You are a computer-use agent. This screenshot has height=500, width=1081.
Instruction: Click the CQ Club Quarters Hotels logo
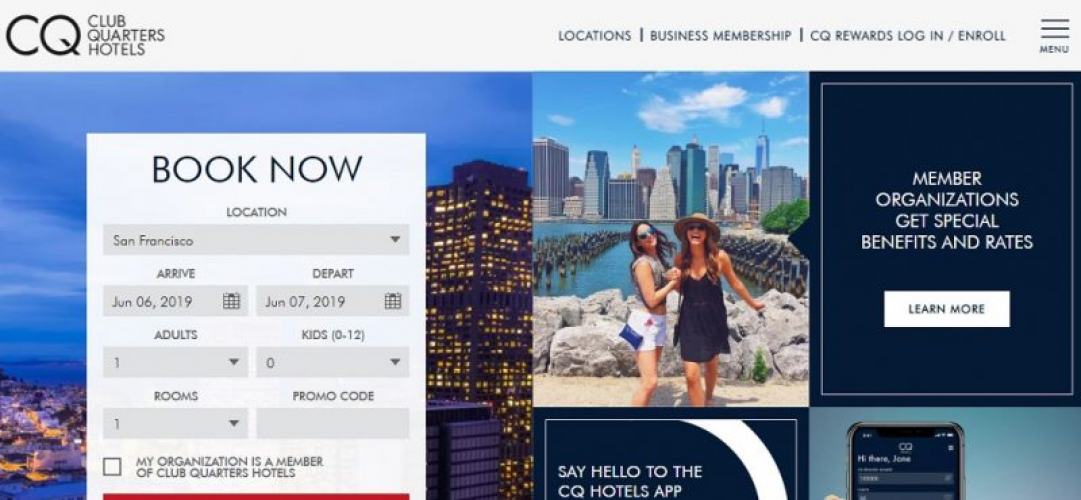point(85,35)
